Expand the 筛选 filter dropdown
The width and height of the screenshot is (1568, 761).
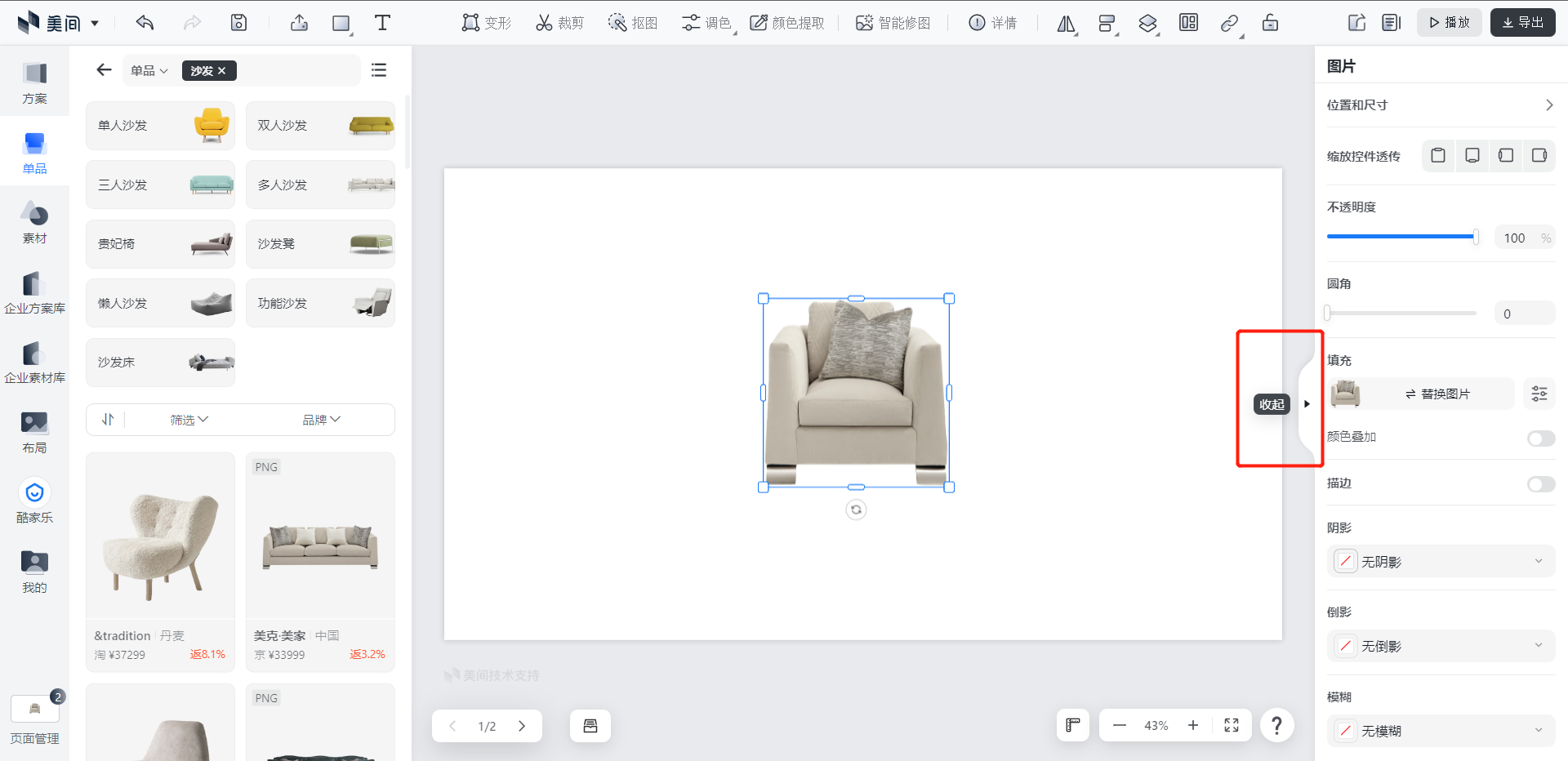coord(189,420)
